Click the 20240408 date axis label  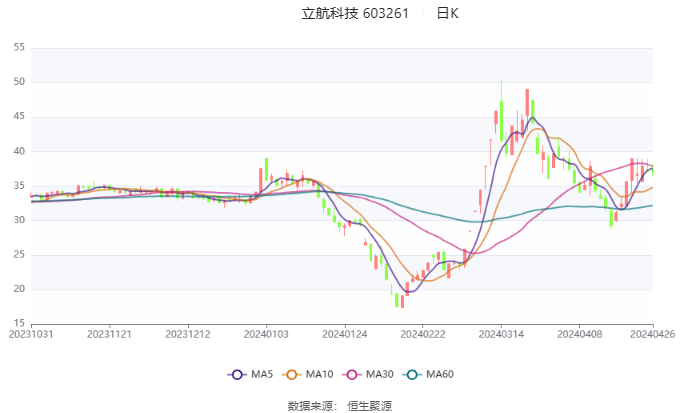580,334
